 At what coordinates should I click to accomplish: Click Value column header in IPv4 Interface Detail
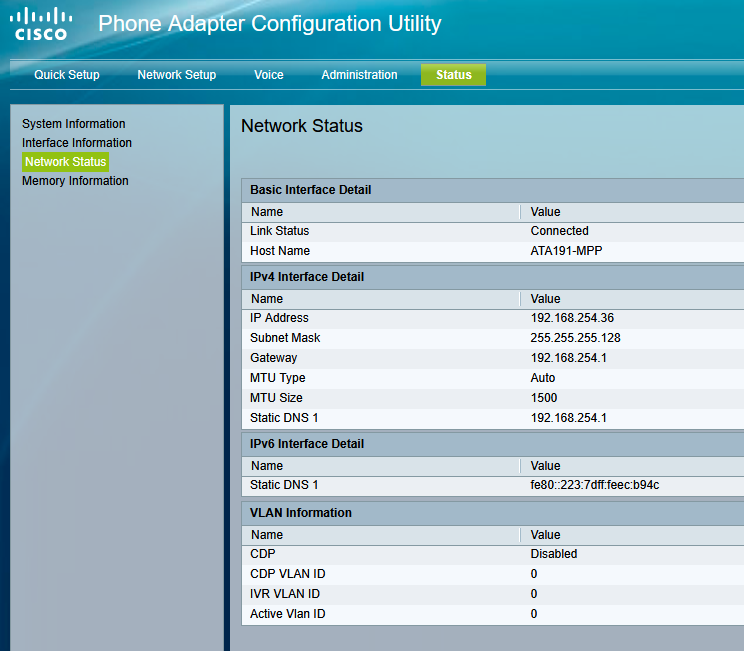[545, 299]
